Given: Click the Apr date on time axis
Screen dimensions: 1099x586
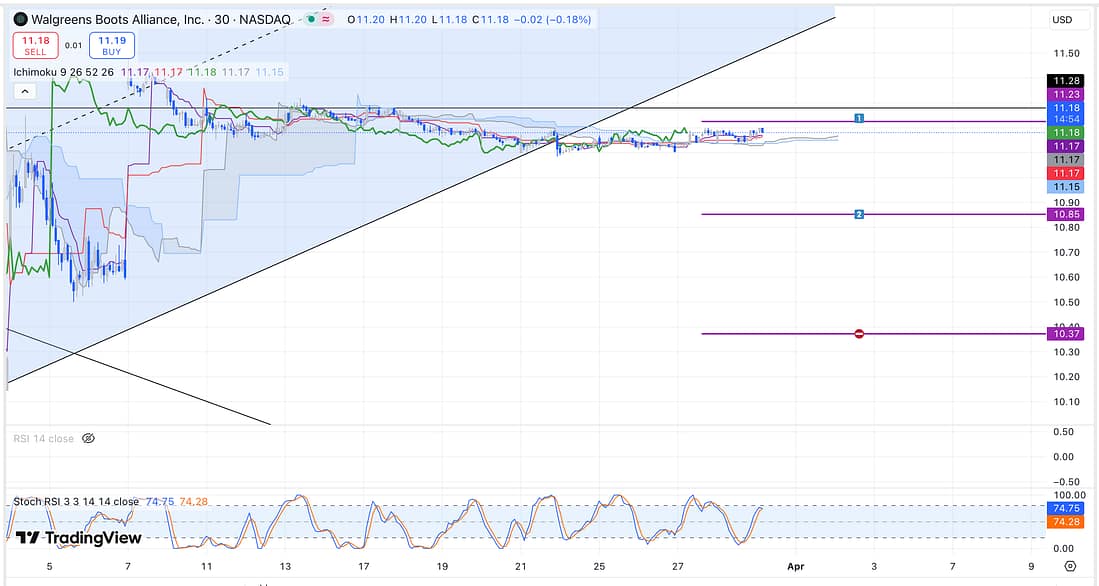Looking at the screenshot, I should pos(796,566).
